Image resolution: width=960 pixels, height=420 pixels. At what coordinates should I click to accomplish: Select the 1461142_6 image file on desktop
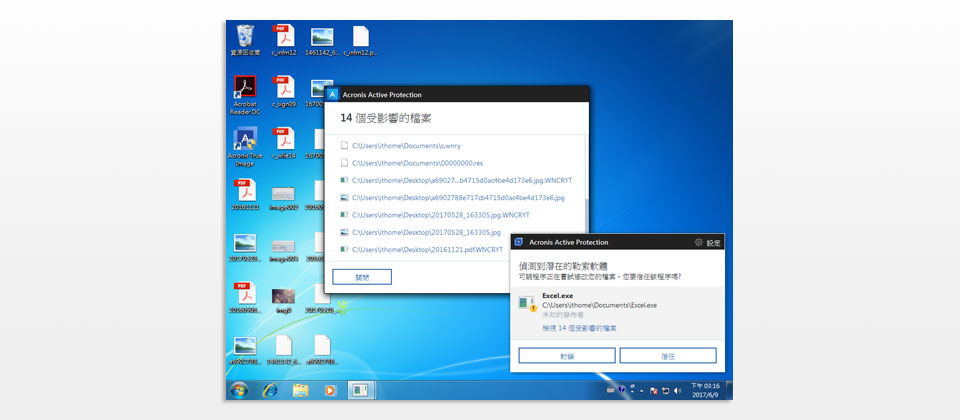pyautogui.click(x=321, y=40)
